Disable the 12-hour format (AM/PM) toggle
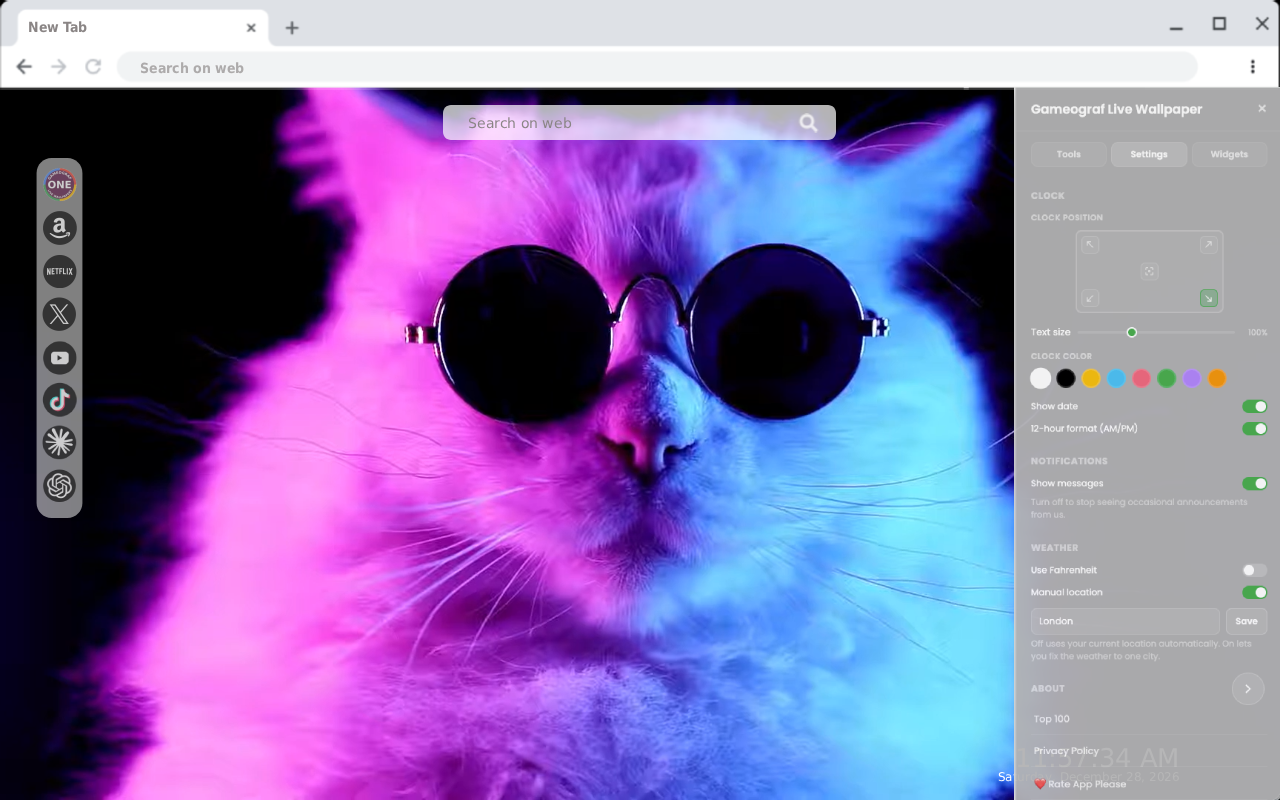This screenshot has width=1280, height=800. pos(1255,429)
